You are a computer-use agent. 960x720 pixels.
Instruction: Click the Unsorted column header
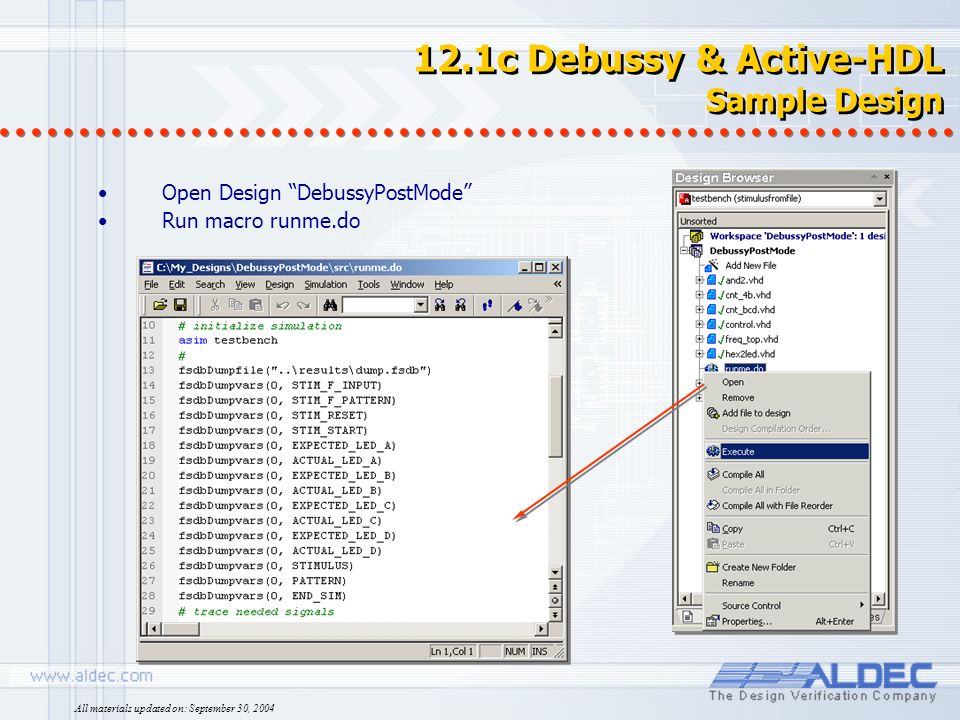click(x=782, y=220)
